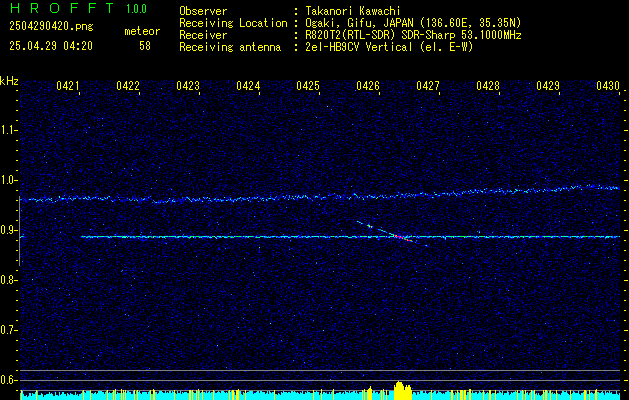Click the file name 2504290420.png
The image size is (629, 400).
coord(51,27)
